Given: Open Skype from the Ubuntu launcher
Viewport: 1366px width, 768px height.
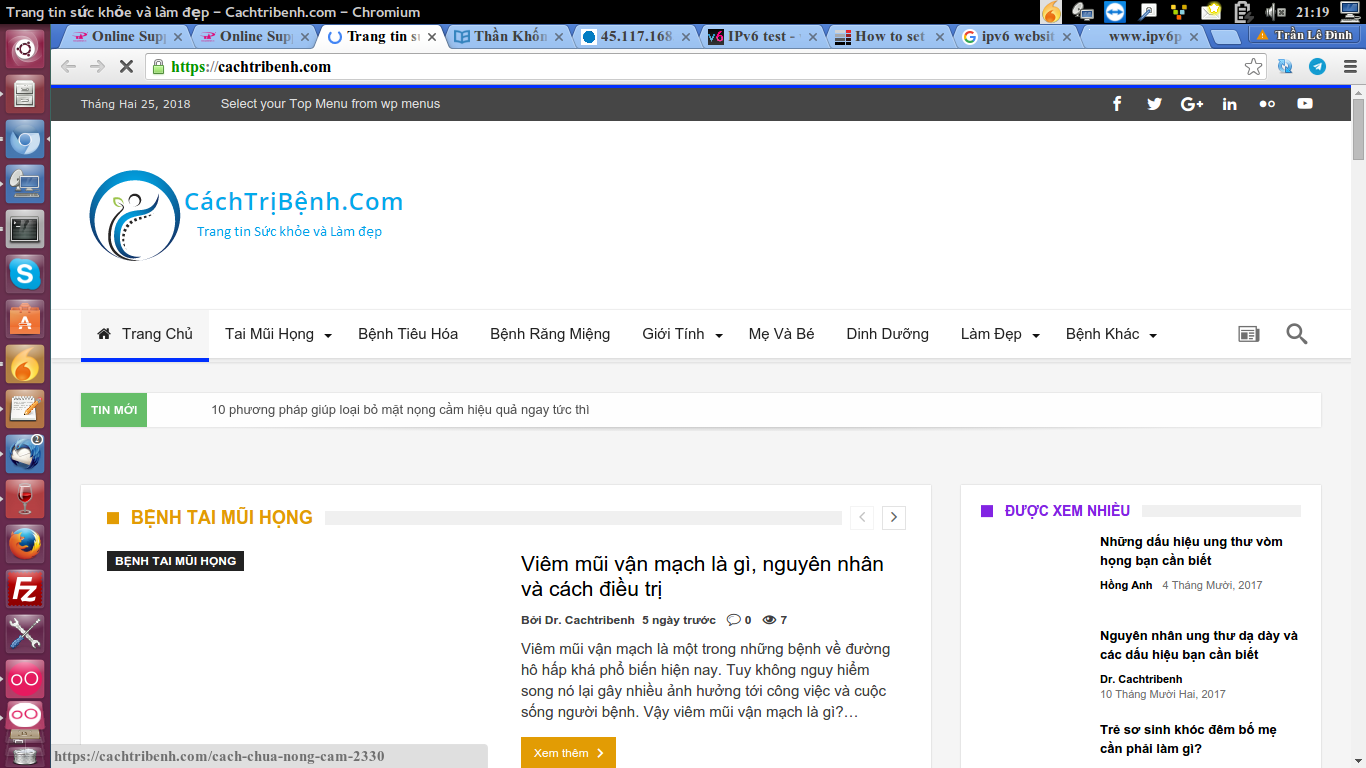Looking at the screenshot, I should point(25,273).
